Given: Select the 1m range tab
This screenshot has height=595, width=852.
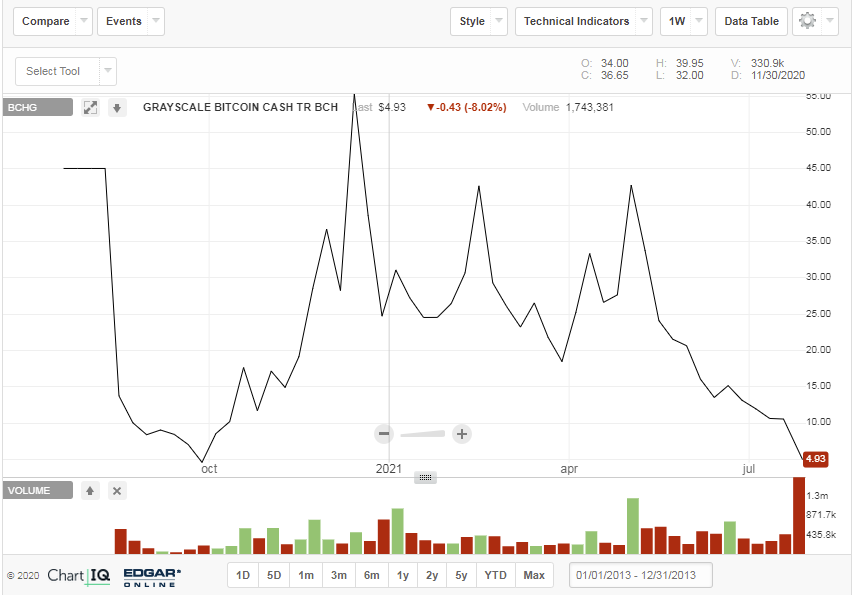Looking at the screenshot, I should click(x=306, y=575).
